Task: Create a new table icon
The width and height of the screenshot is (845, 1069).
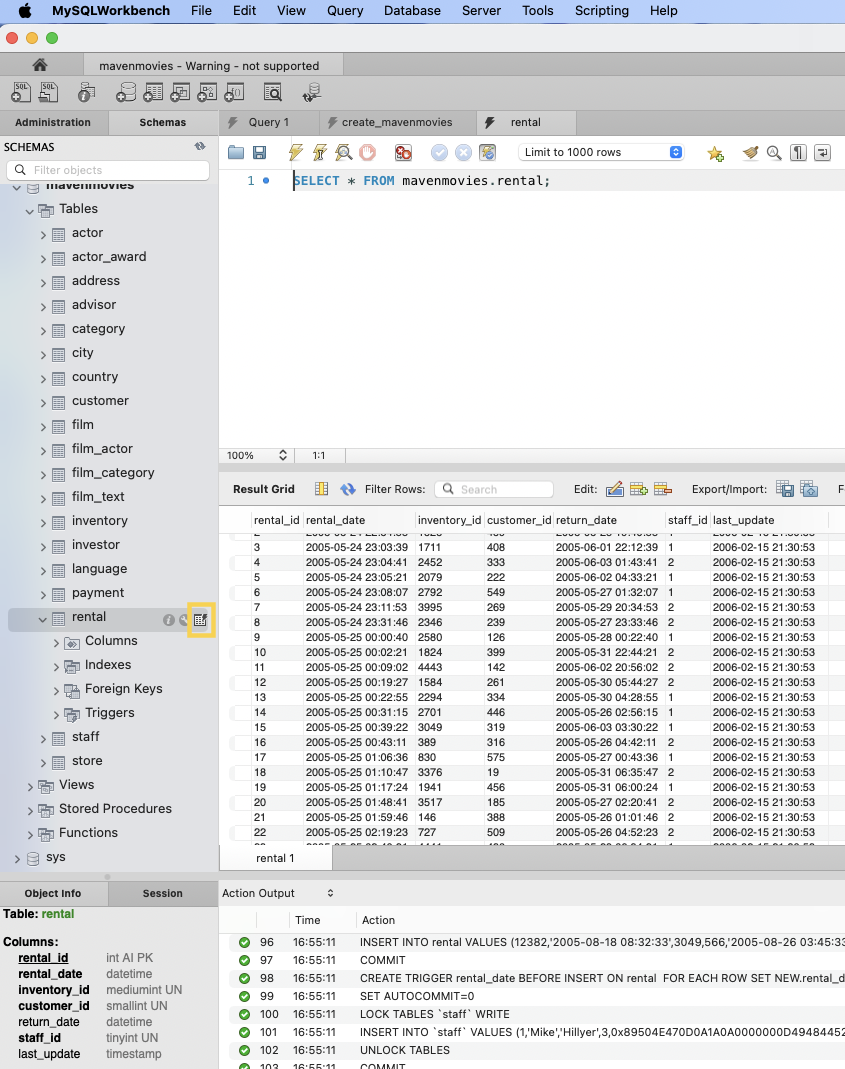Action: point(153,91)
